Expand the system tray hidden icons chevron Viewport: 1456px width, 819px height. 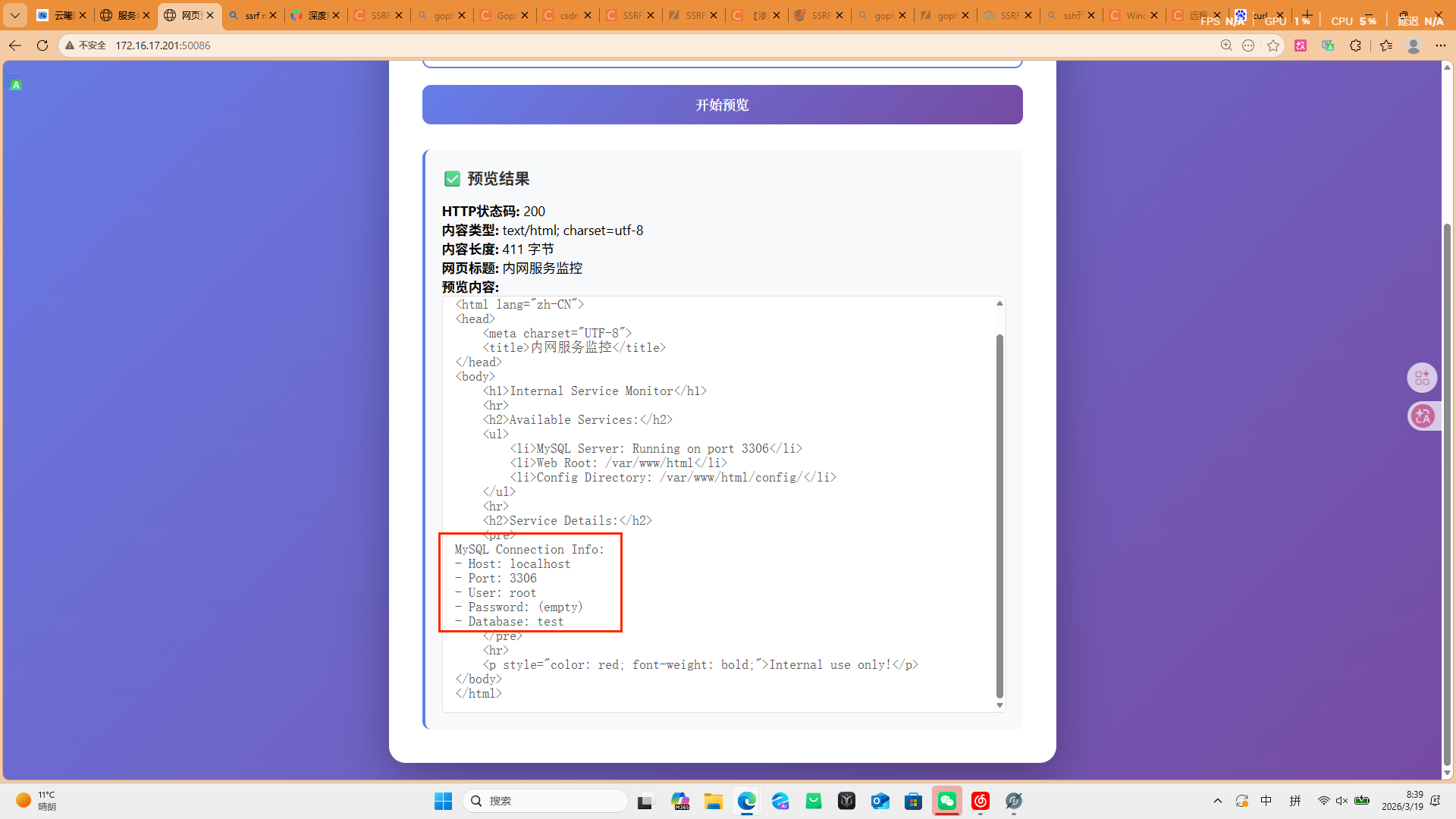click(x=1218, y=801)
